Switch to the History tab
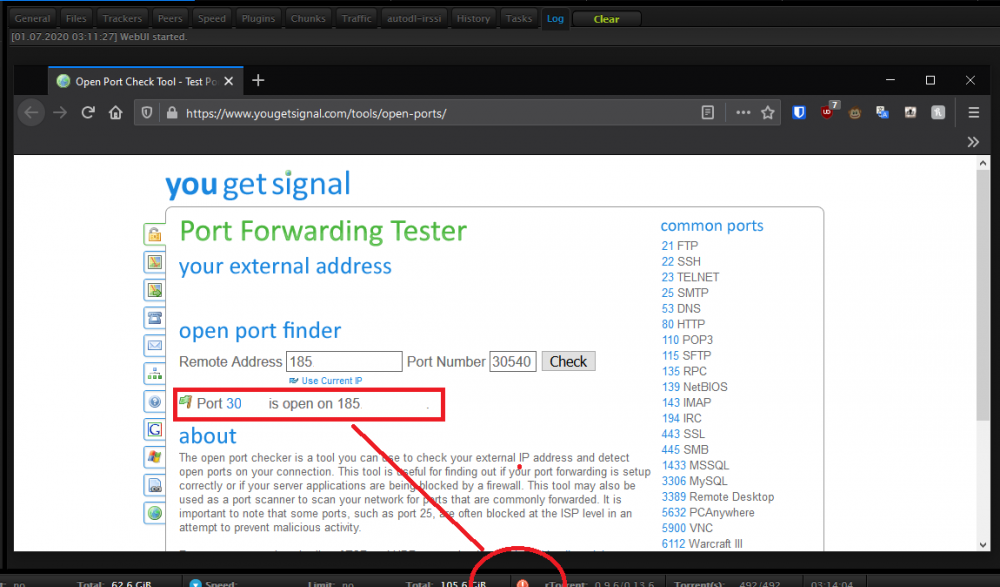The height and width of the screenshot is (587, 1000). (x=473, y=19)
